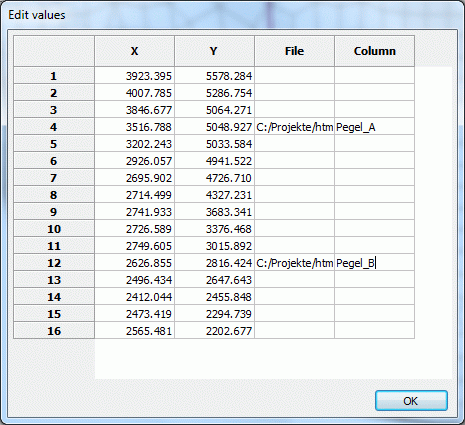465x425 pixels.
Task: Click the OK button
Action: (x=411, y=401)
